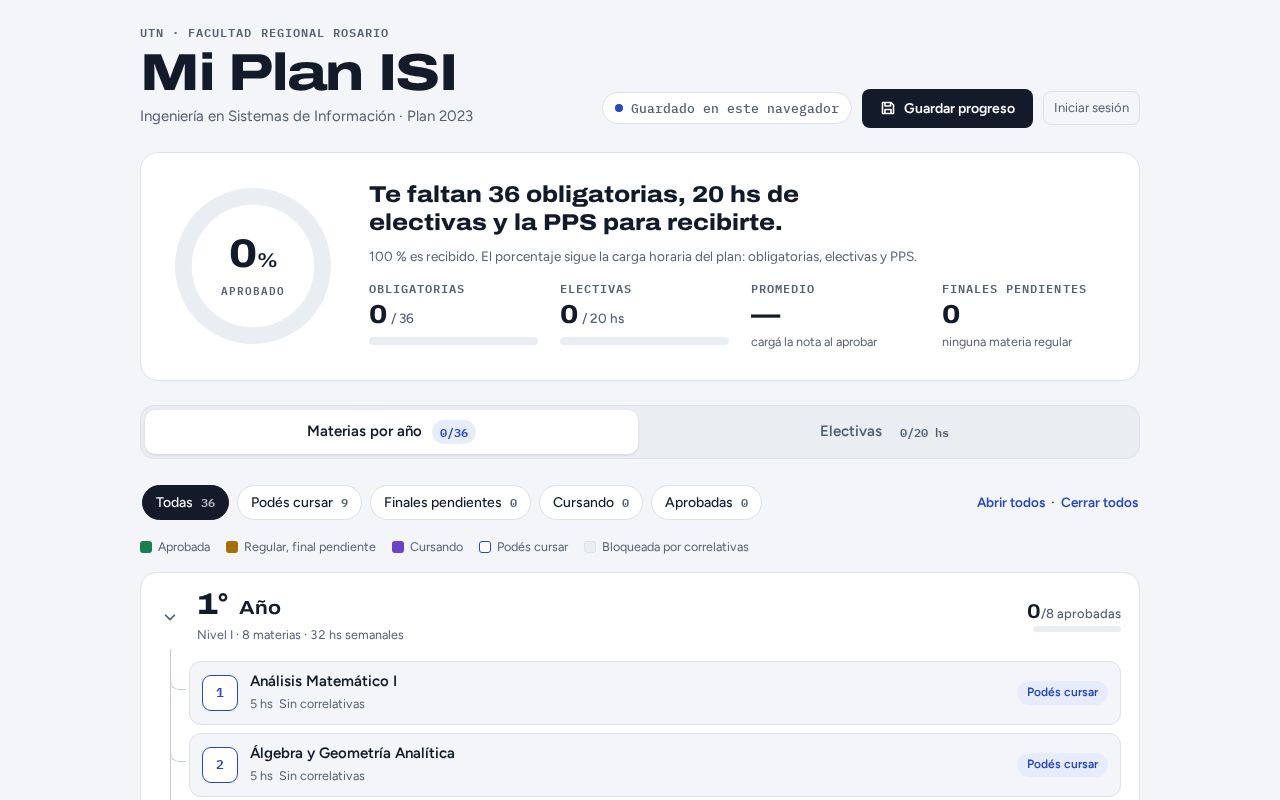1280x800 pixels.
Task: Open the Álgebra y Geometría Analítica subject title
Action: tap(352, 753)
